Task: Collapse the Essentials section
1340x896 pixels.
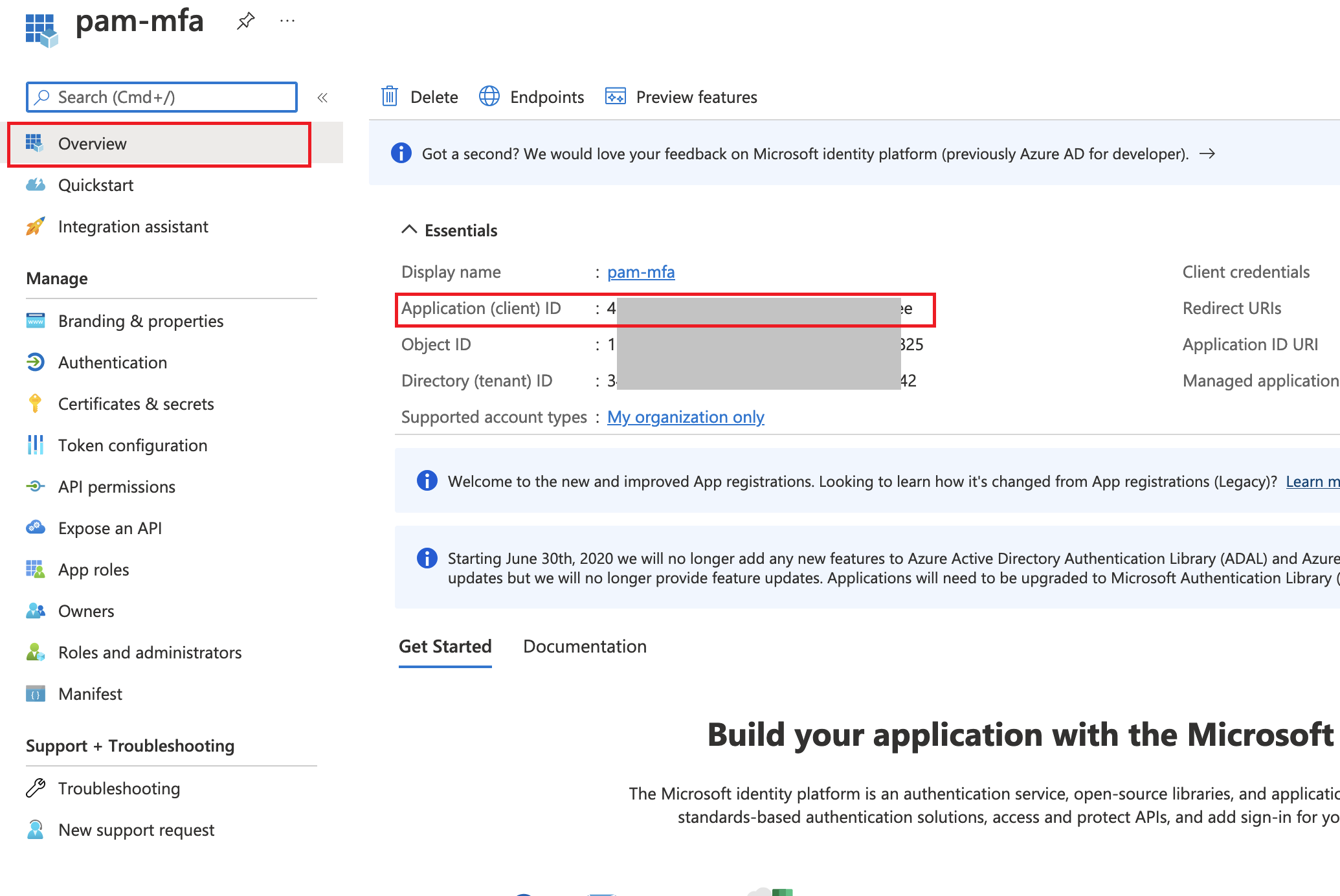Action: 408,229
